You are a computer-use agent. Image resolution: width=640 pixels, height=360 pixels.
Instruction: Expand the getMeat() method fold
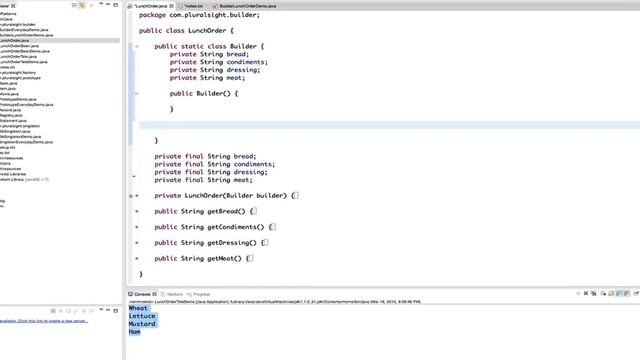(x=137, y=258)
